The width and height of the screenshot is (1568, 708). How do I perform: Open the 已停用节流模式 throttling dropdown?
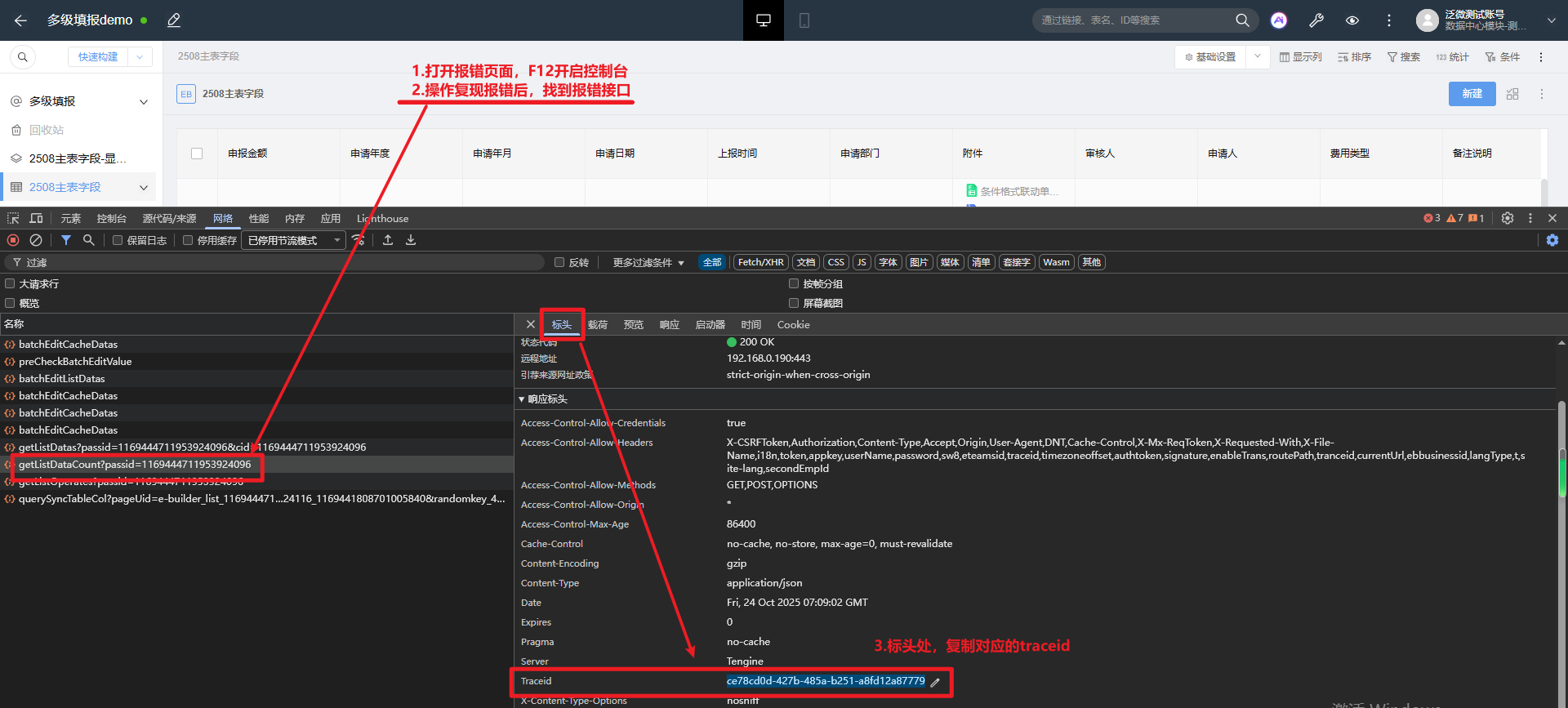tap(293, 240)
